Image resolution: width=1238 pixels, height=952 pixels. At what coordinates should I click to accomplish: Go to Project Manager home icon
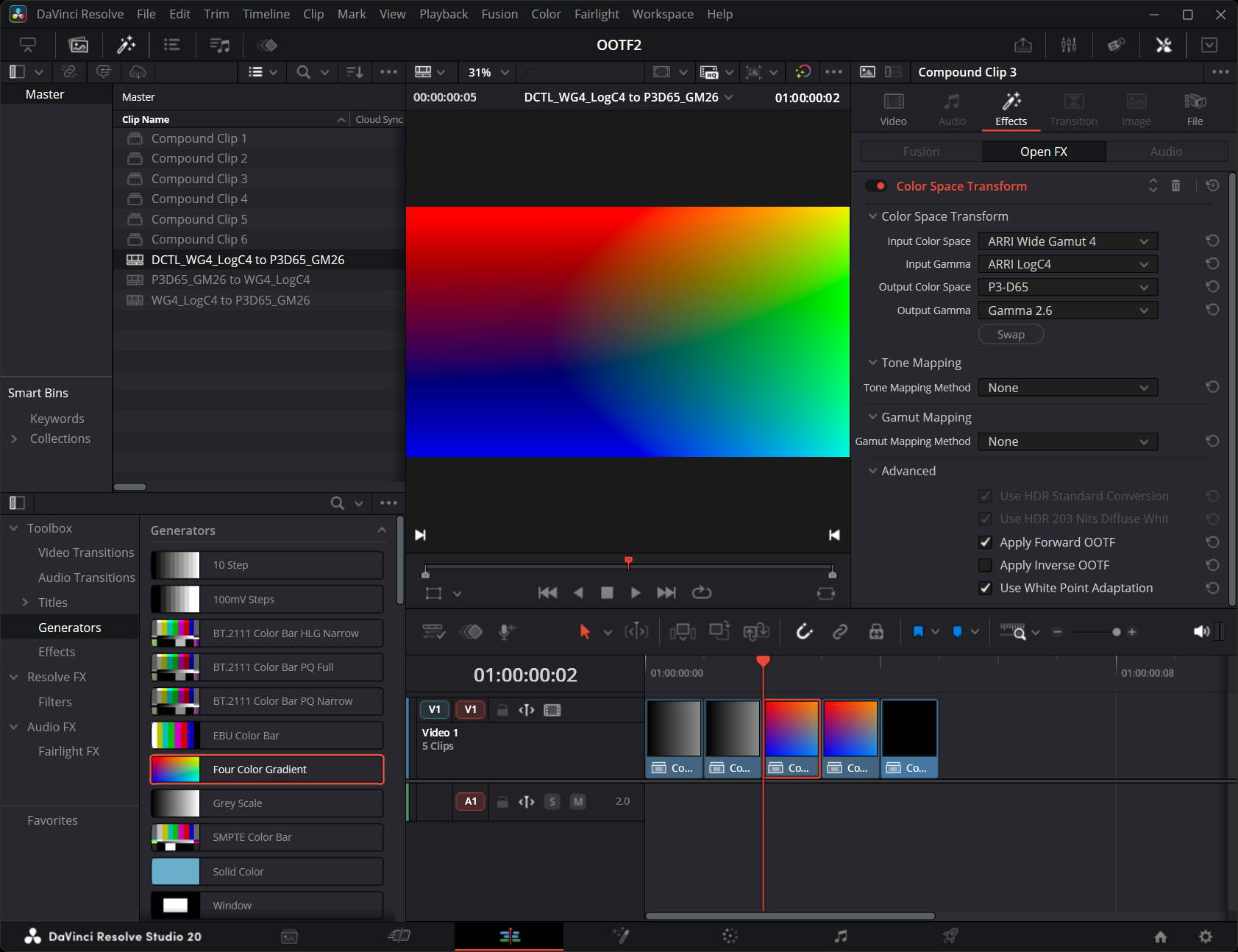pyautogui.click(x=1160, y=937)
